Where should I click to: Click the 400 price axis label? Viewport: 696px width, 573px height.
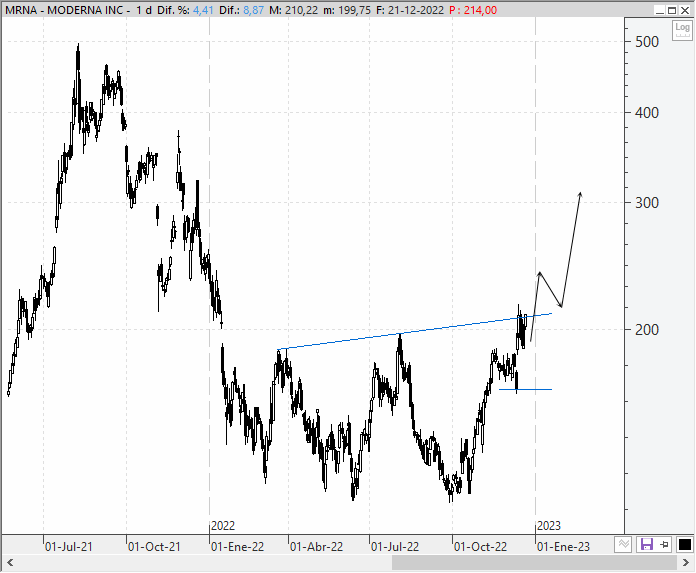(647, 113)
